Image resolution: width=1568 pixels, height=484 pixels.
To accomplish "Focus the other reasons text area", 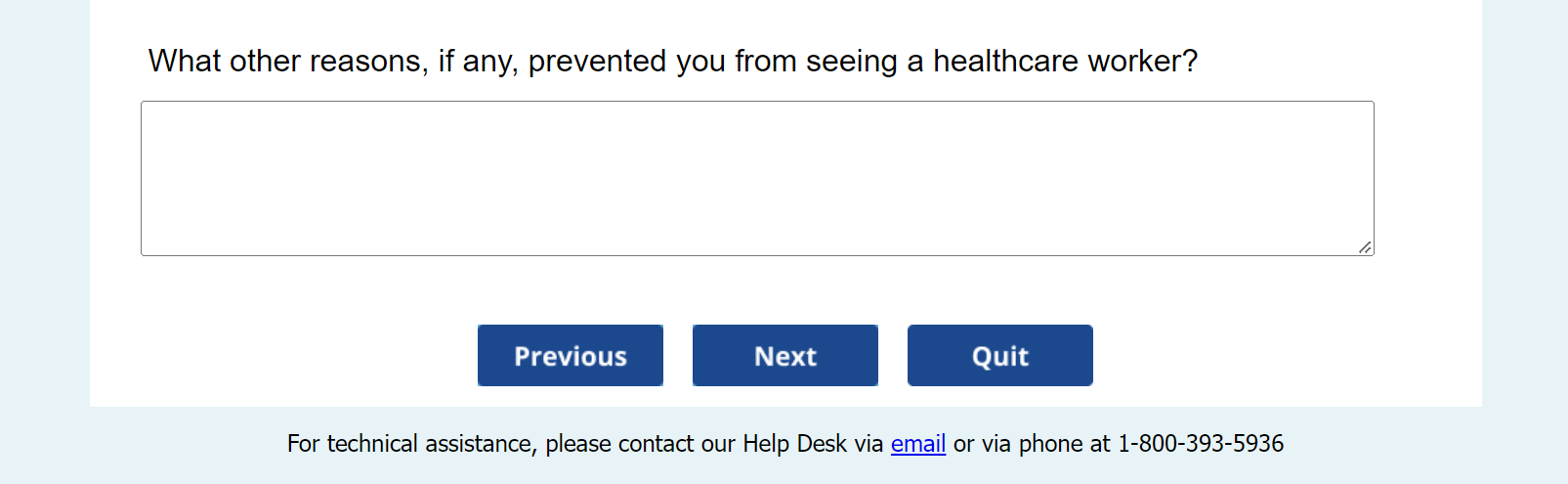I will click(x=757, y=178).
